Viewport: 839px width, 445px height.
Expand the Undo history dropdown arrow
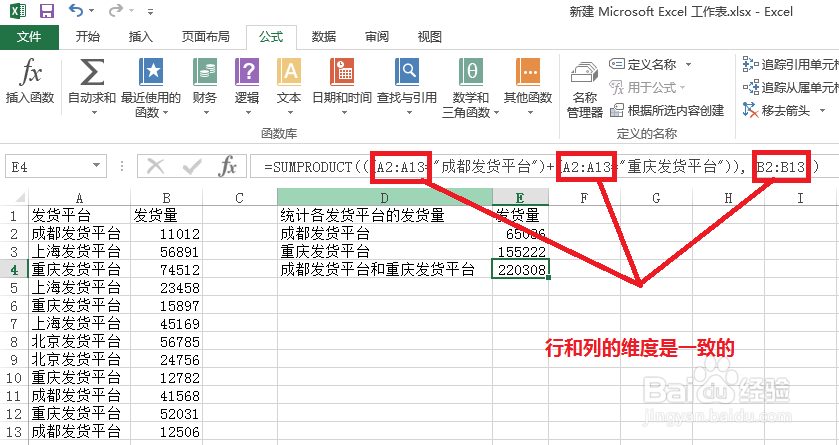pos(91,11)
